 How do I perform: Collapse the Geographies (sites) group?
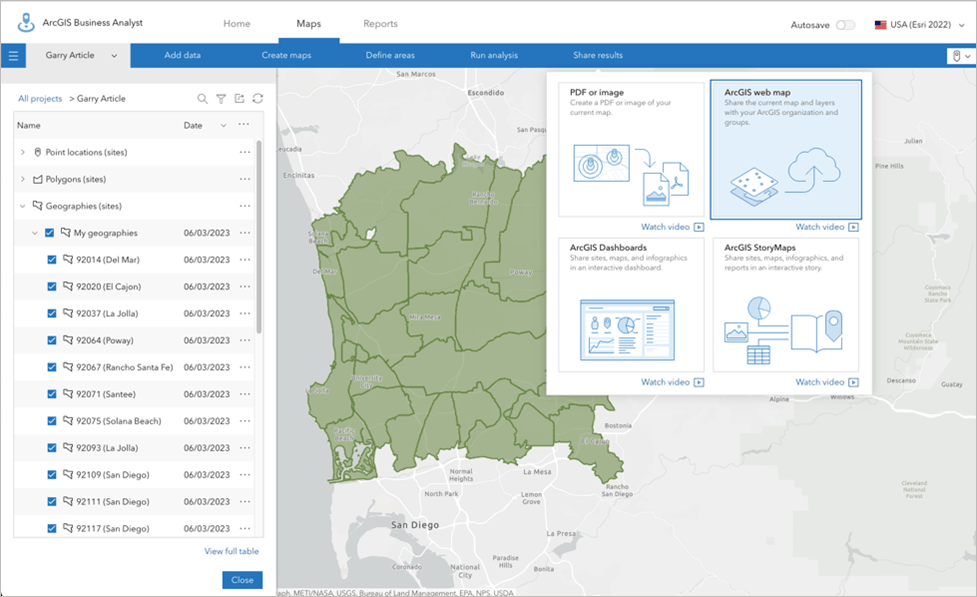tap(22, 206)
